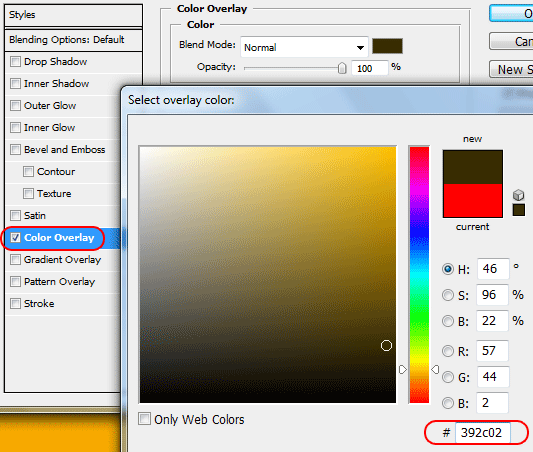This screenshot has height=452, width=533.
Task: Toggle the Contour checkbox
Action: (x=28, y=172)
